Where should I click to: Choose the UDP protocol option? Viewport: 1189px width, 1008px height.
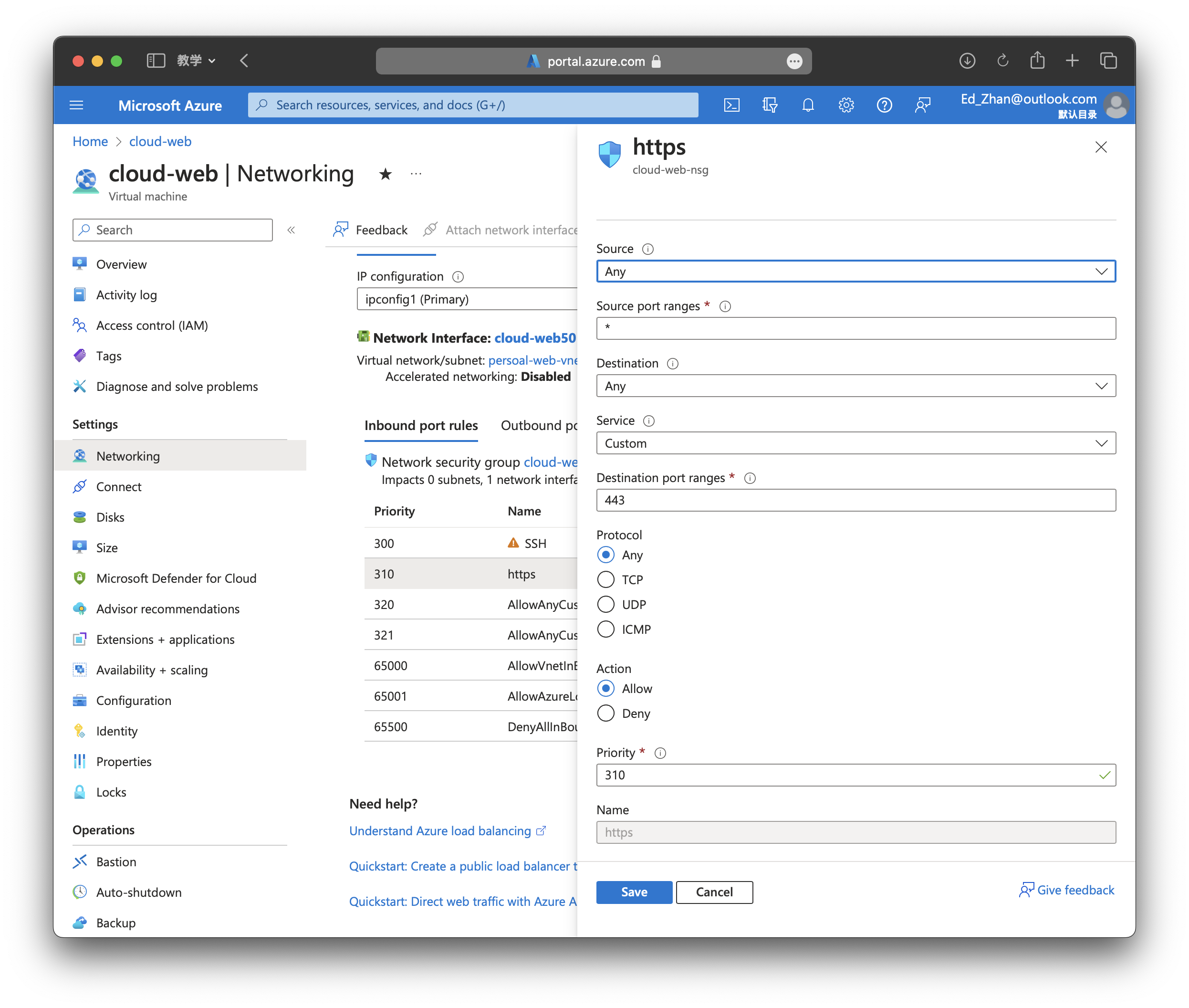click(605, 605)
